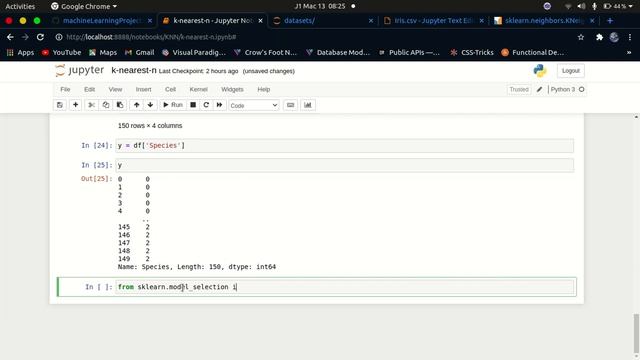Screen dimensions: 640x360
Task: Run the current cell
Action: coord(173,105)
